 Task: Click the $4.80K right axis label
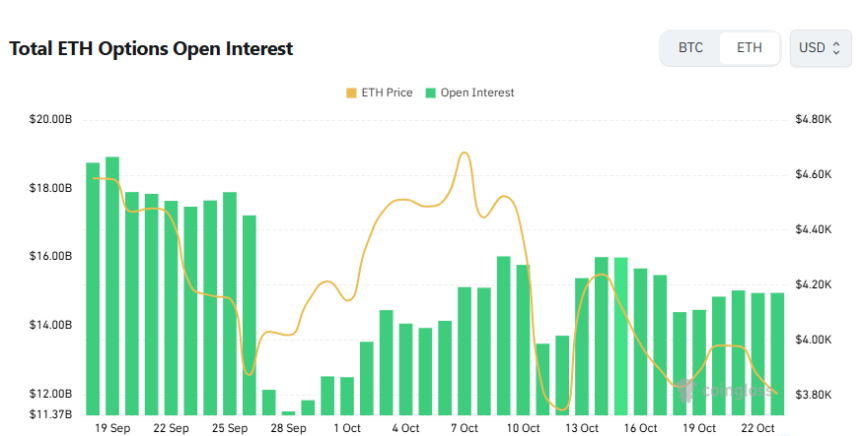point(813,119)
